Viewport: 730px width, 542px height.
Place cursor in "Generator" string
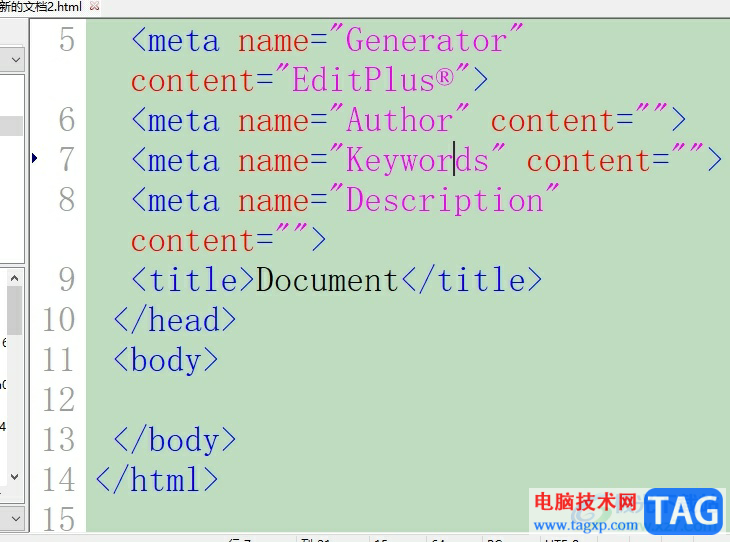(426, 40)
